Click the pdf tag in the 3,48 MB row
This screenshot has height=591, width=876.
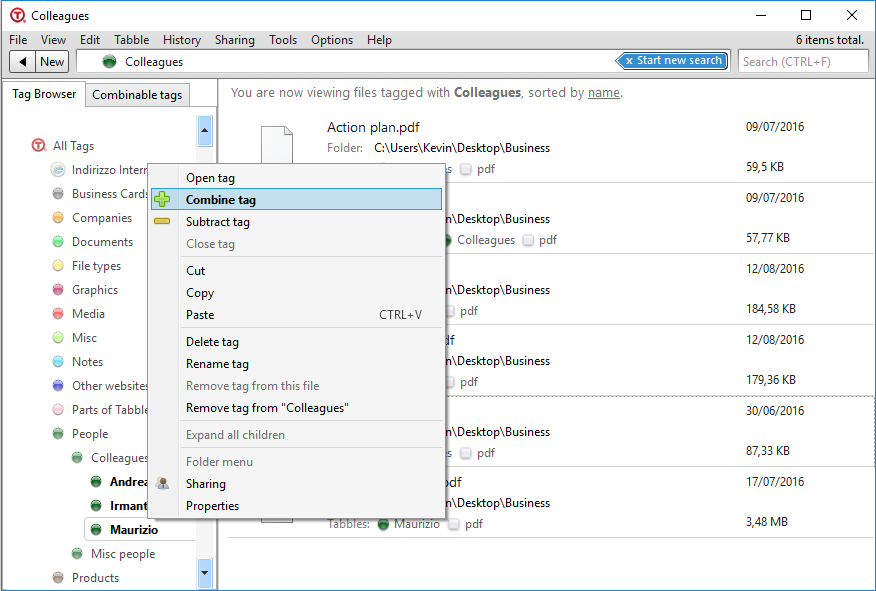click(466, 524)
